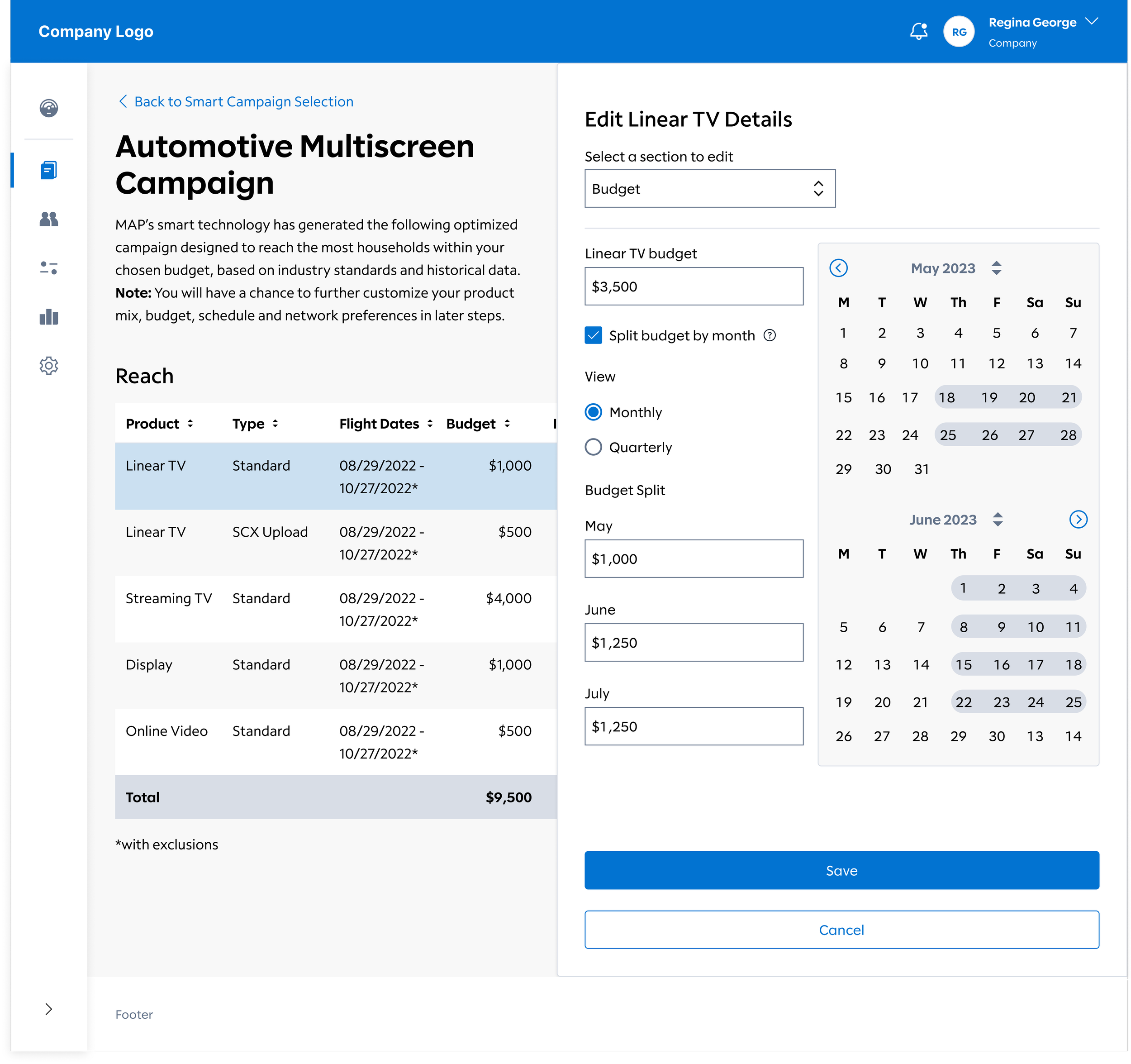This screenshot has height=1064, width=1131.
Task: Sort the table by Flight Dates
Action: click(x=429, y=424)
